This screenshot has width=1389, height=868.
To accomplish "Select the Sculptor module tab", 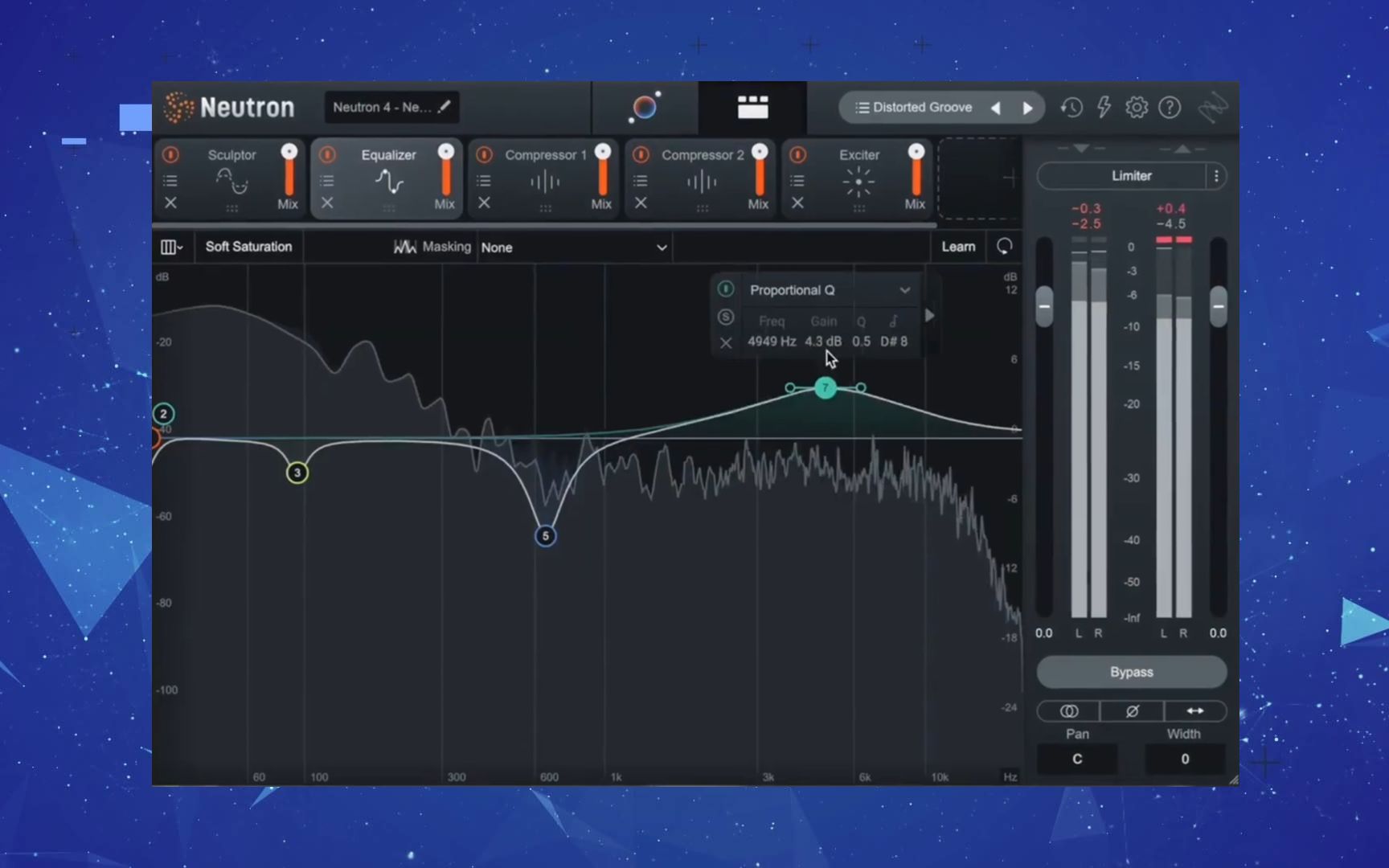I will [x=228, y=178].
